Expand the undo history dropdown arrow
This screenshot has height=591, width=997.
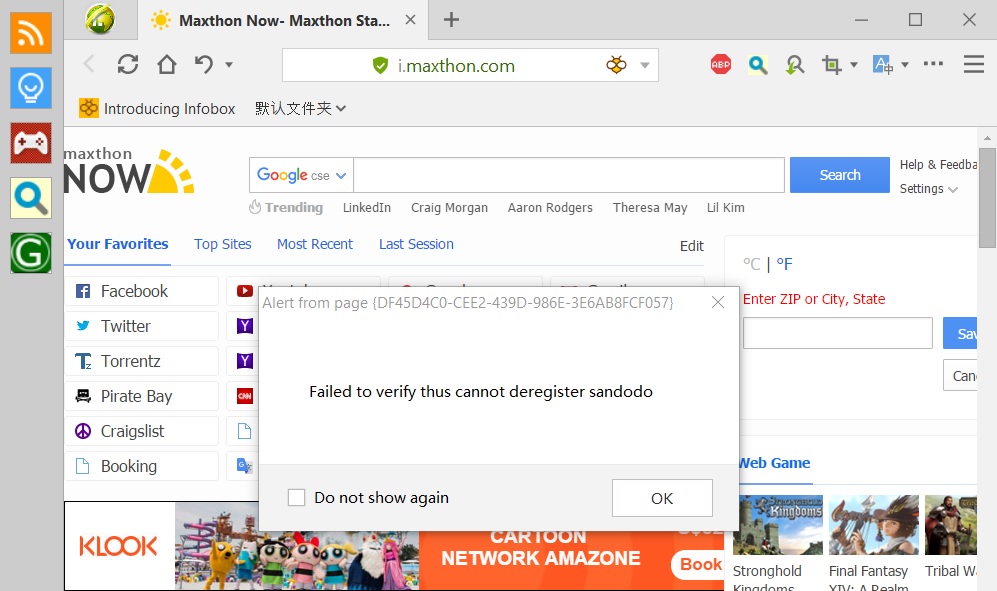pyautogui.click(x=229, y=64)
